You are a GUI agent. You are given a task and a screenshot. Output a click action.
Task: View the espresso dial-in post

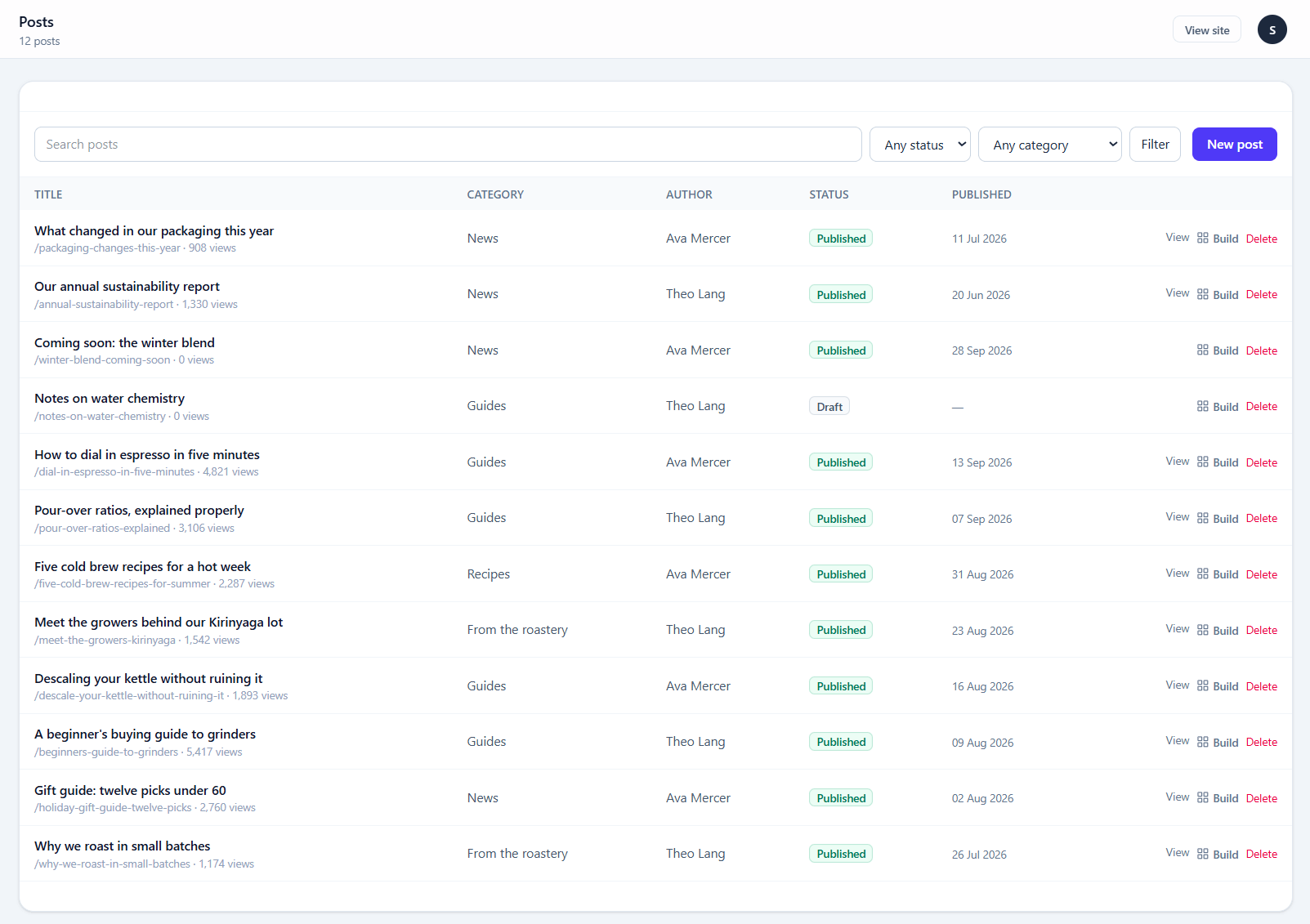click(1178, 462)
